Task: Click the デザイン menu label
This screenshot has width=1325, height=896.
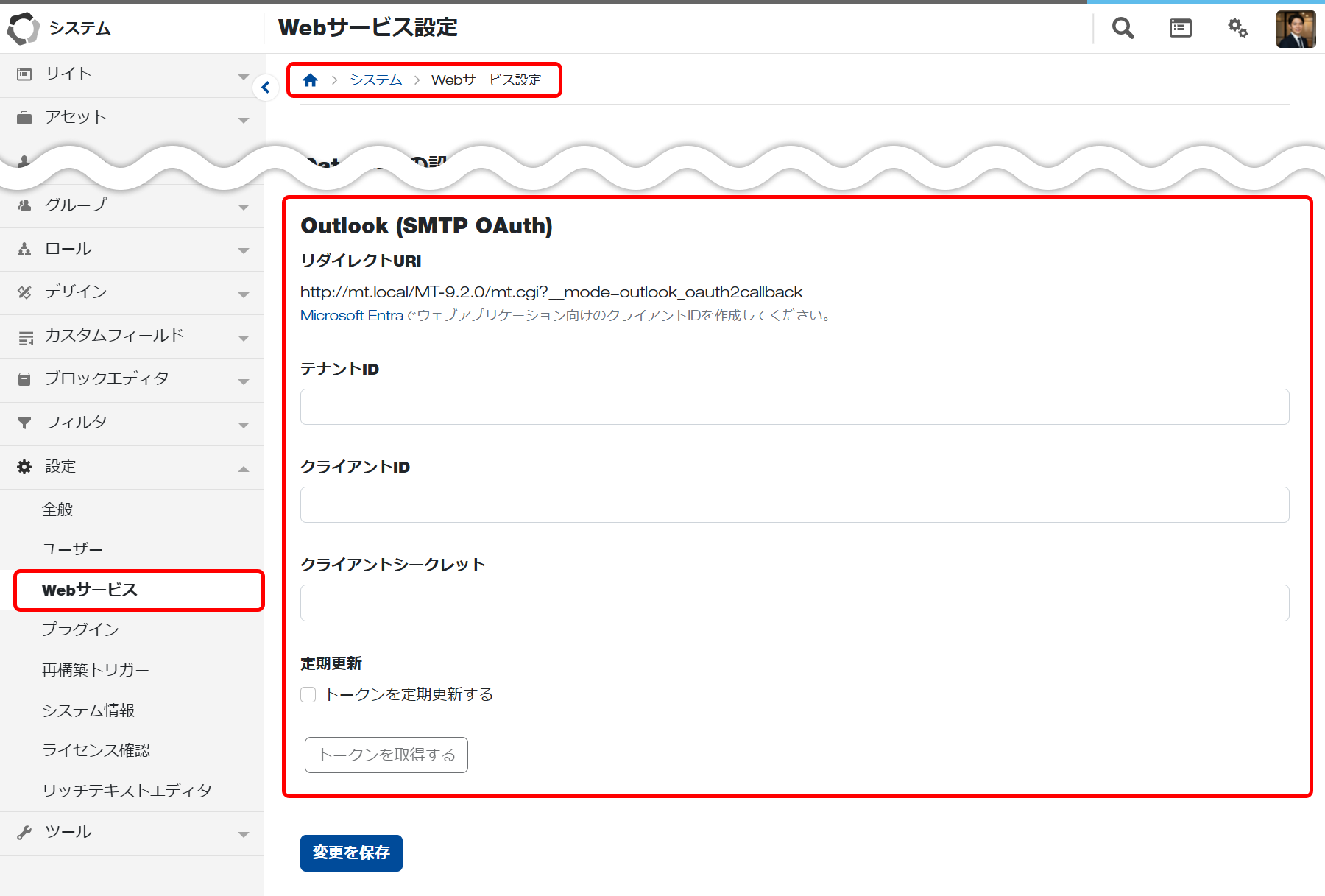Action: tap(76, 292)
